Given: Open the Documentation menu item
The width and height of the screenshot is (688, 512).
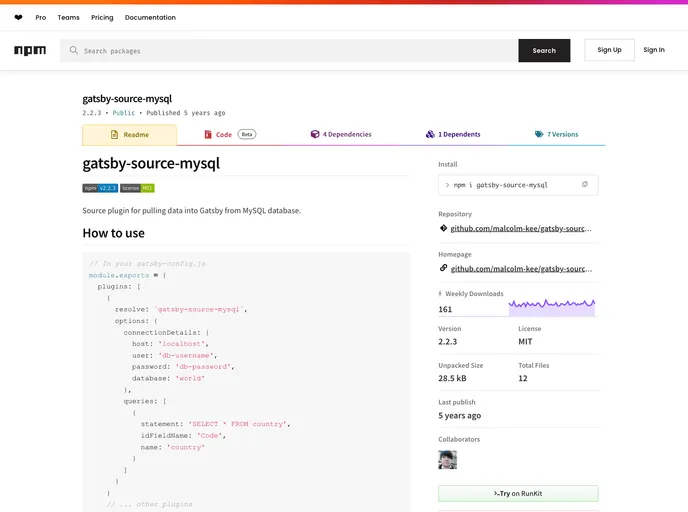Looking at the screenshot, I should [x=150, y=18].
